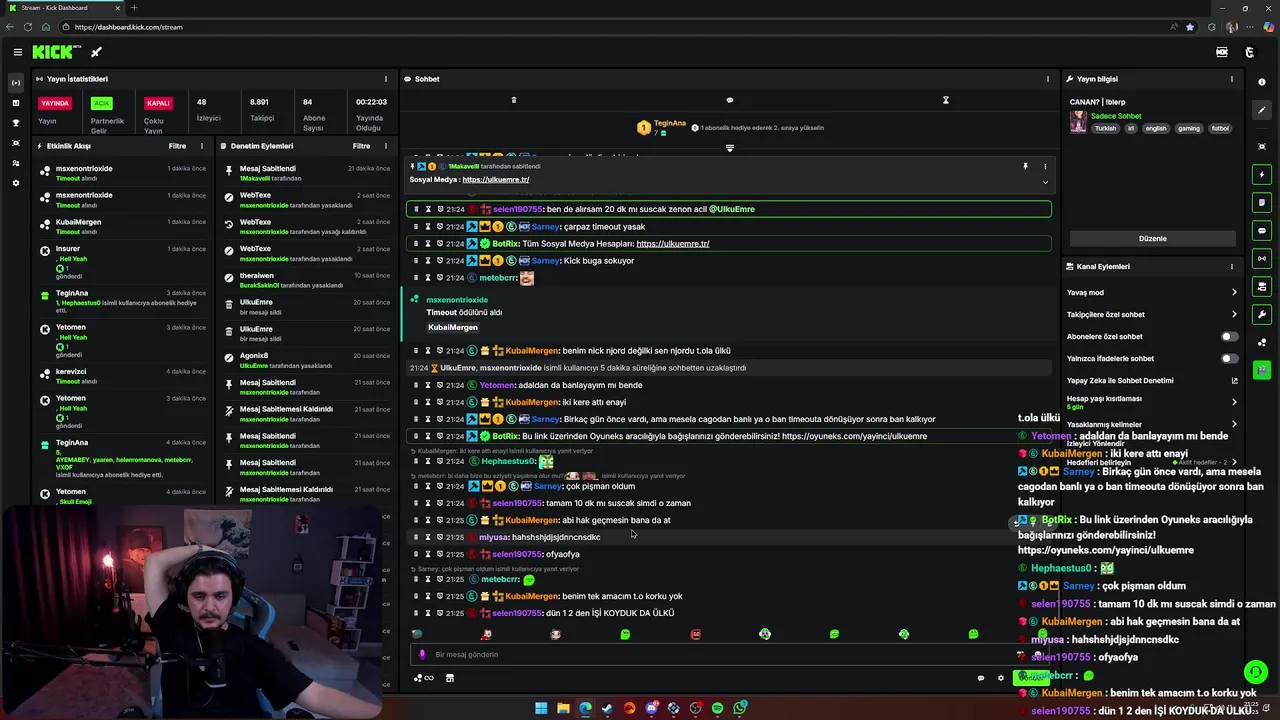
Task: Open chat settings gear below message box
Action: click(x=1001, y=678)
